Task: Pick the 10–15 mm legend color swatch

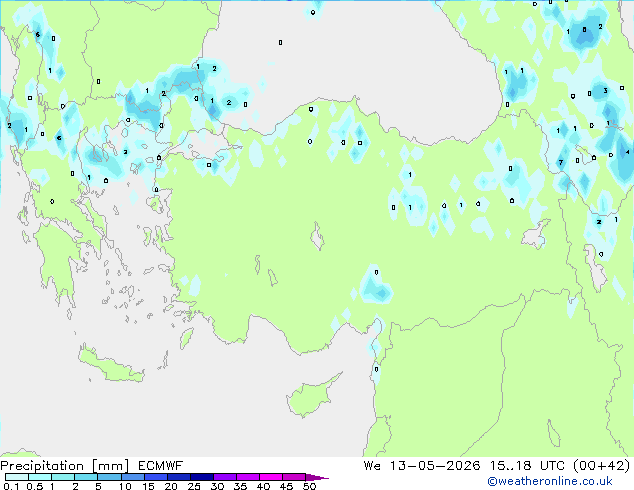Action: pos(132,477)
